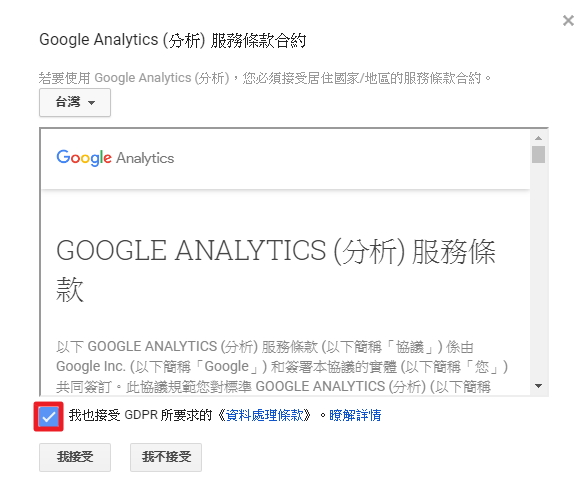Click the terms scrollbar thumb
588x500 pixels.
click(538, 154)
